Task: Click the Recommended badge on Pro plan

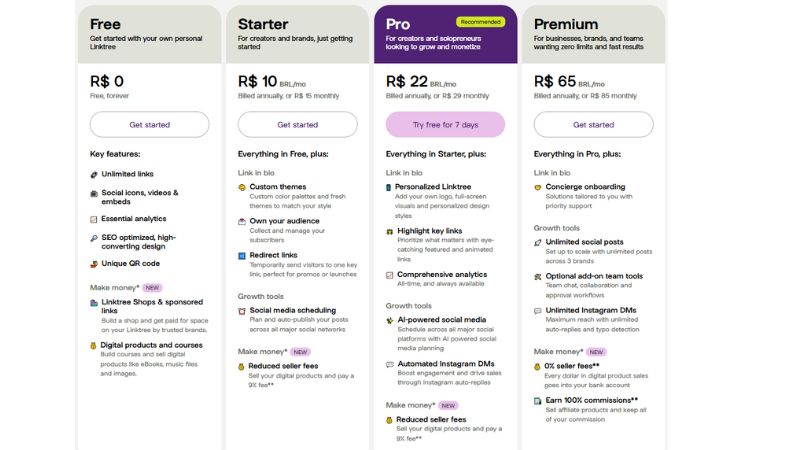Action: coord(480,22)
